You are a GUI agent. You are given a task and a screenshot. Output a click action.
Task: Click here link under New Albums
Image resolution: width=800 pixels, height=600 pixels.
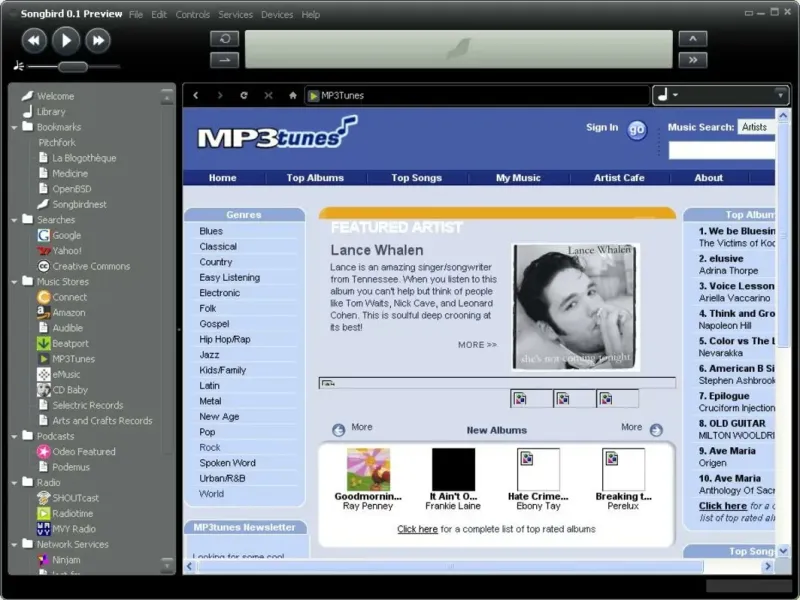pos(417,529)
